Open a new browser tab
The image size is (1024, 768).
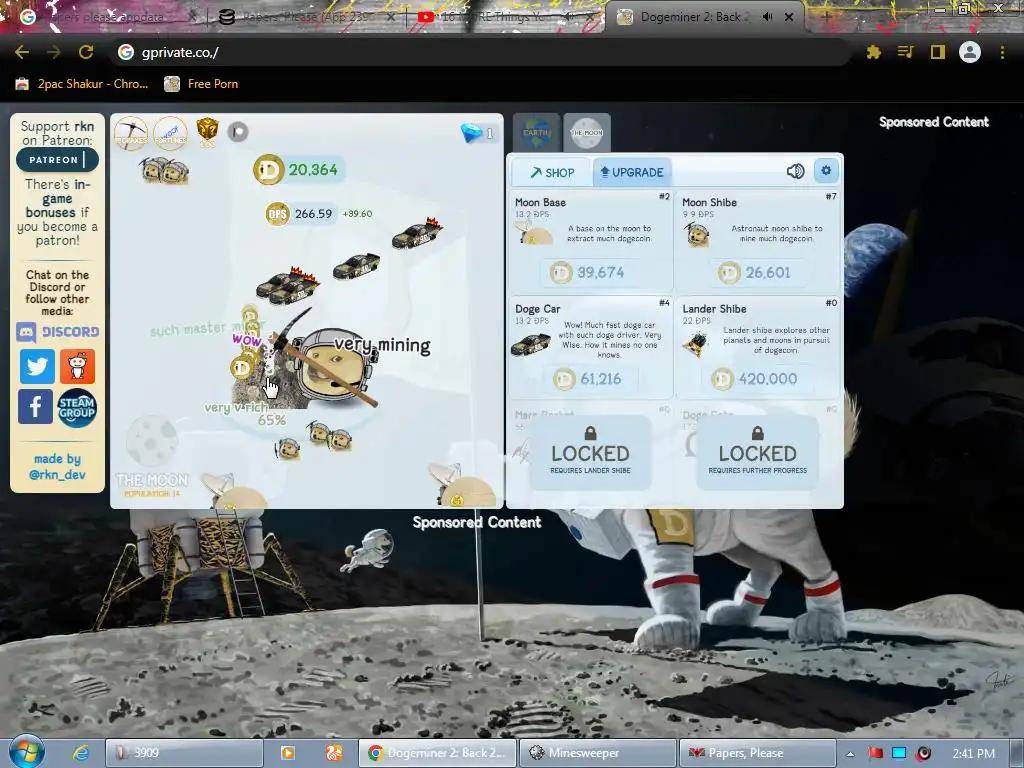tap(826, 17)
